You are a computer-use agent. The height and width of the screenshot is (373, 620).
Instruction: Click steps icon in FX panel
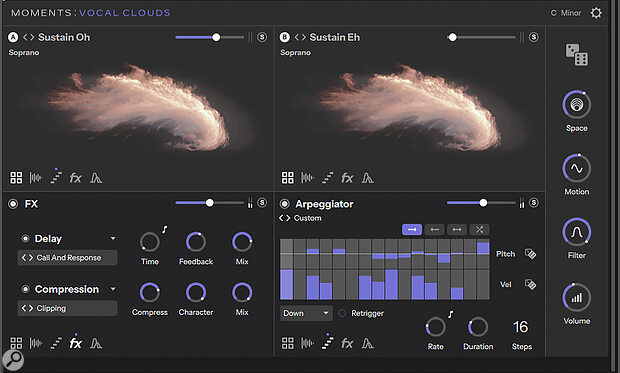point(56,343)
